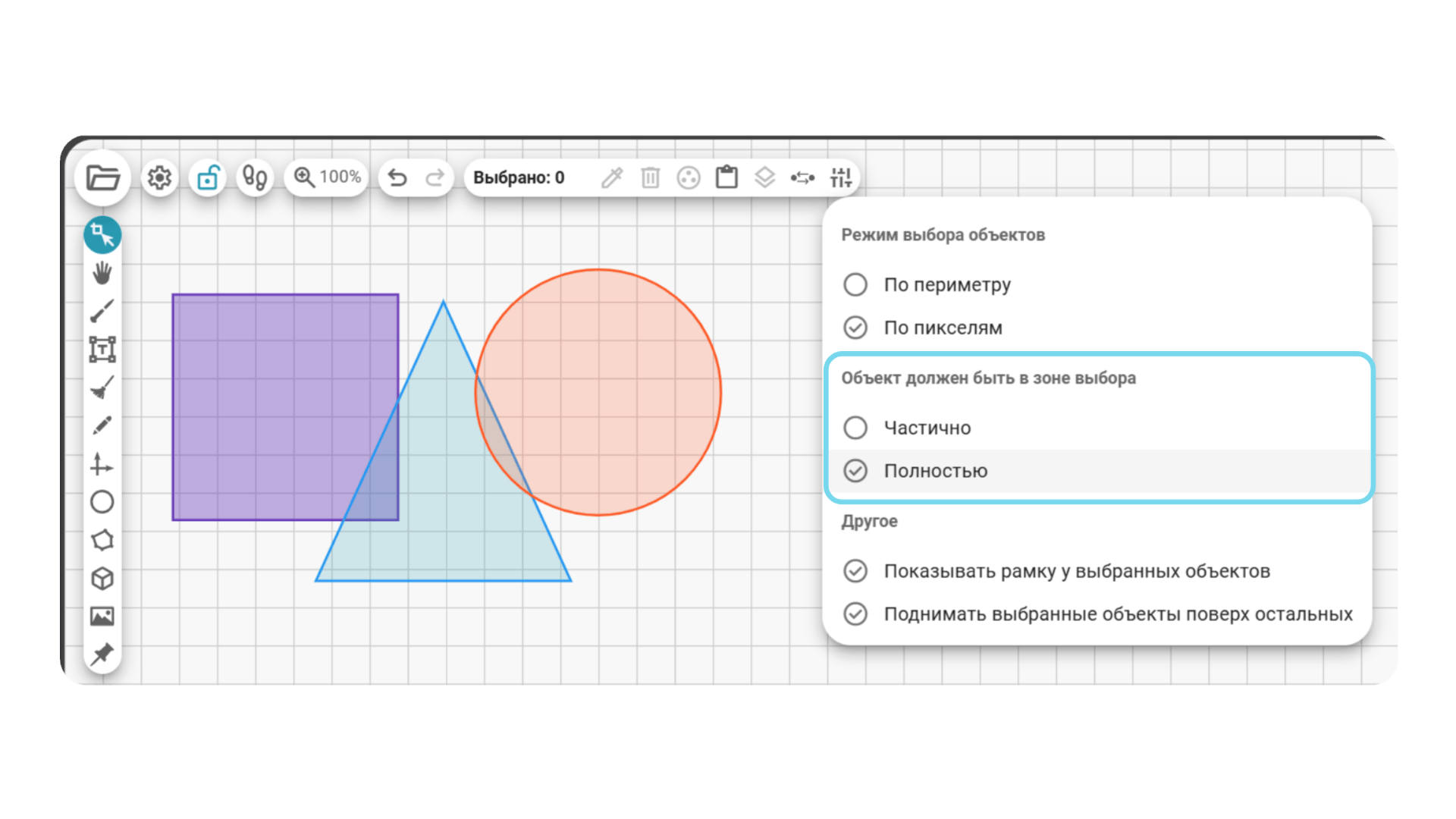Select the text box tool
Image resolution: width=1456 pixels, height=819 pixels.
point(102,349)
